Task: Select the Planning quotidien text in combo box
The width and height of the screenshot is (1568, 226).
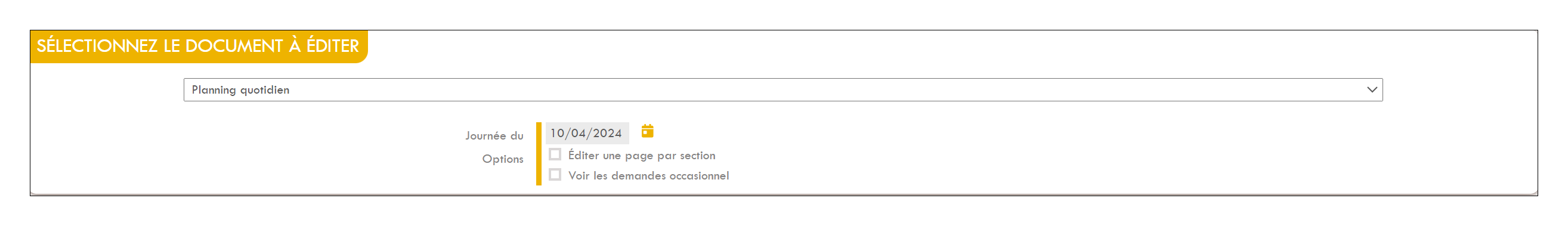Action: point(240,89)
